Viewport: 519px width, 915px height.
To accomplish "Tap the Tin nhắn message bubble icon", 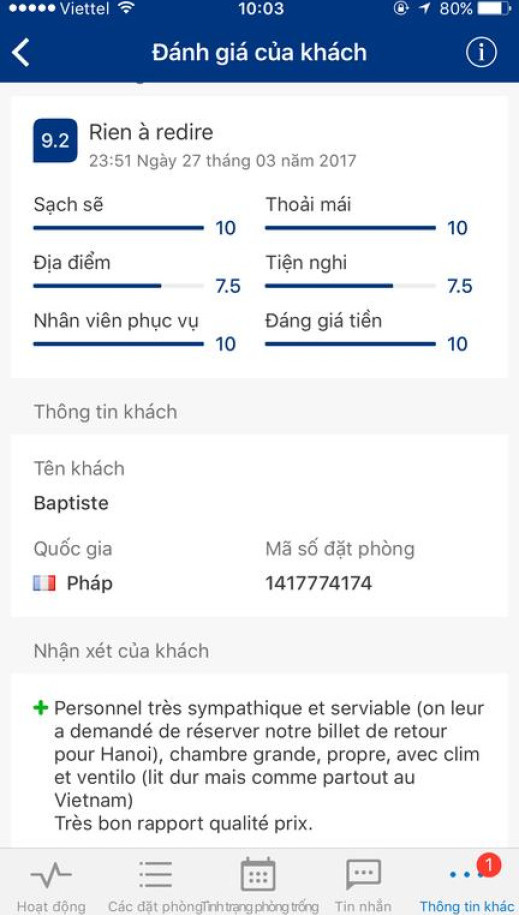I will tap(363, 874).
